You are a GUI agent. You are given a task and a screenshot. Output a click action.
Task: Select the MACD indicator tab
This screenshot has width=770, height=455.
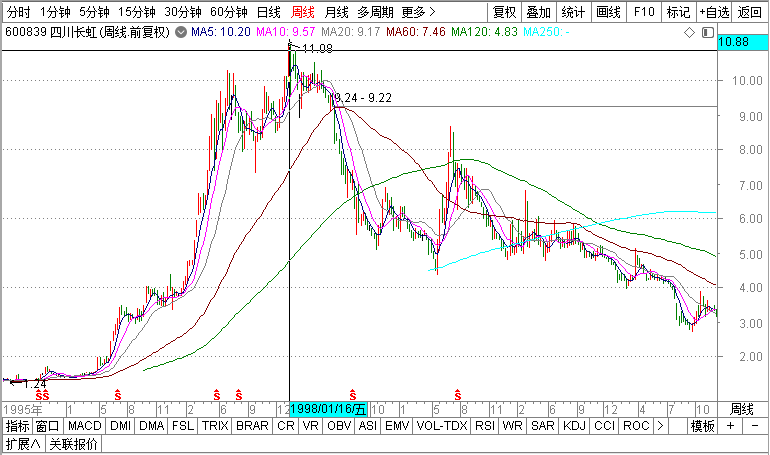click(x=85, y=426)
